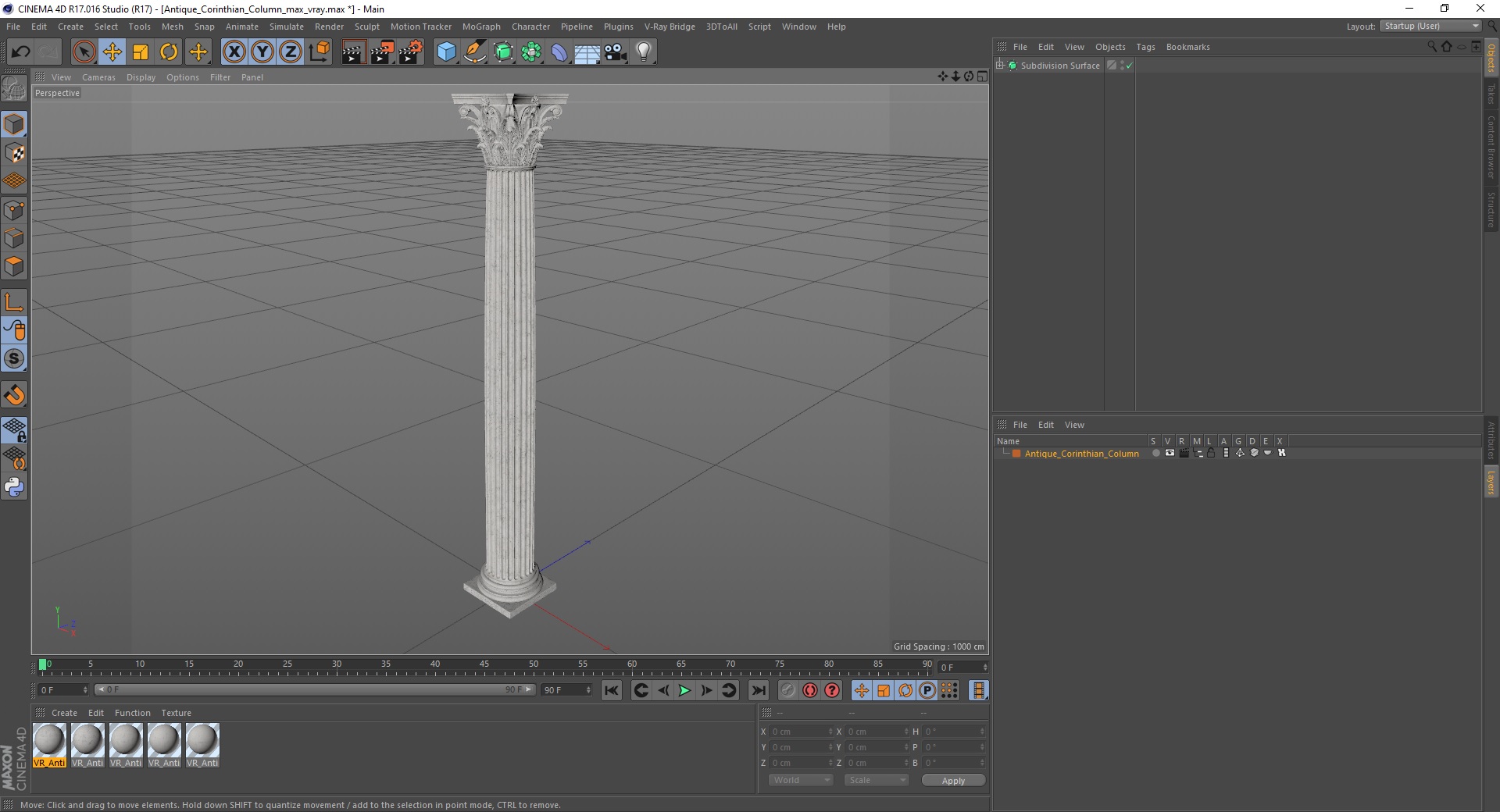Add a Camera object

pos(615,52)
